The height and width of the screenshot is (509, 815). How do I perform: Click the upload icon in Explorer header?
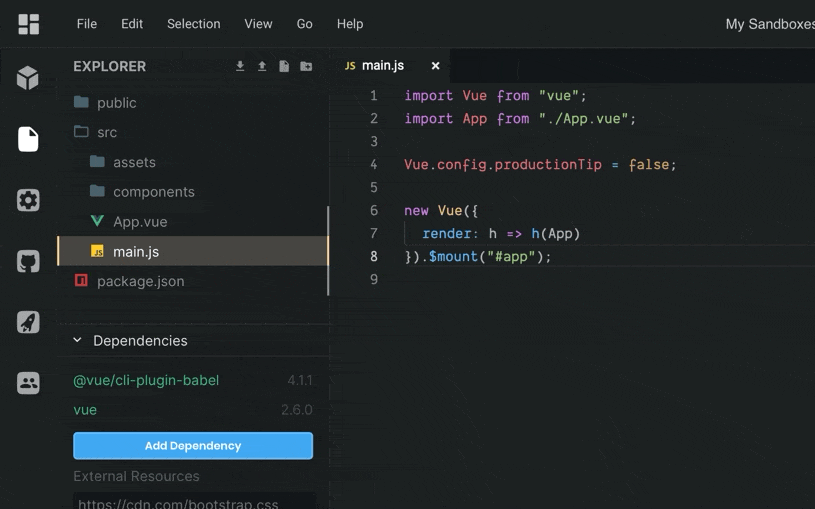[262, 66]
